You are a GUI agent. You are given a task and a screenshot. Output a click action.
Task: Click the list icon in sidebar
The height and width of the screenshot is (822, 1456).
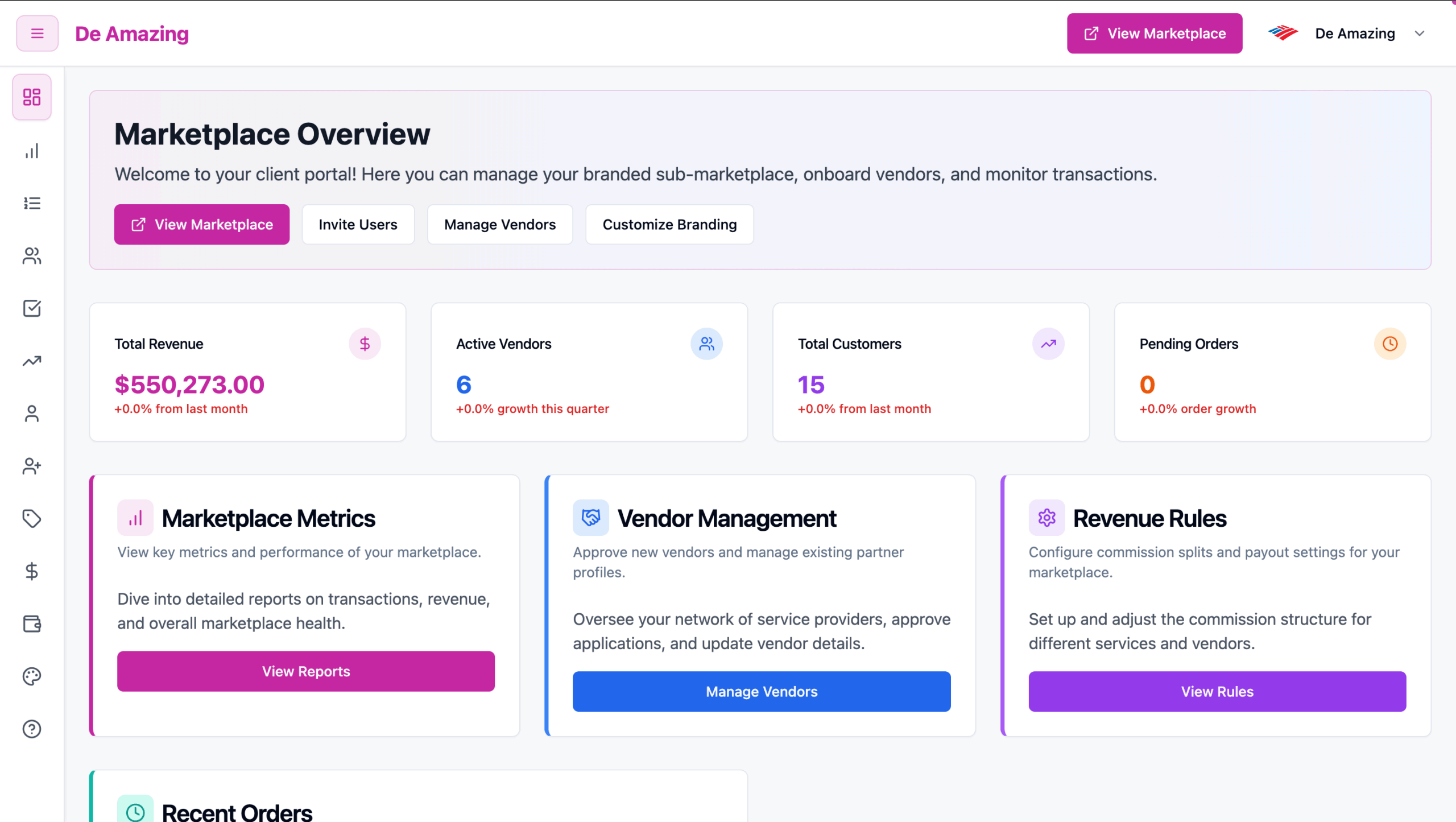pyautogui.click(x=32, y=203)
